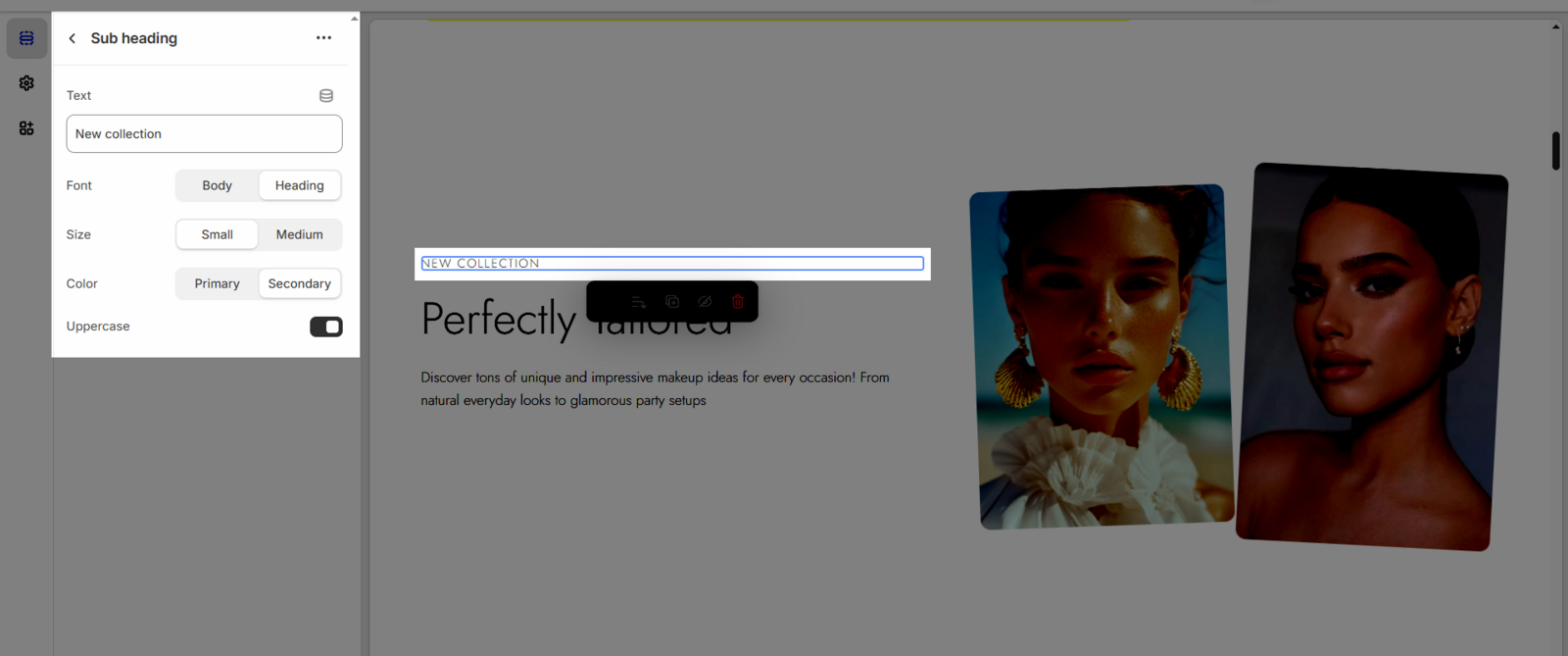The height and width of the screenshot is (656, 1568).
Task: Open the Sections panel in sidebar
Action: tap(26, 38)
